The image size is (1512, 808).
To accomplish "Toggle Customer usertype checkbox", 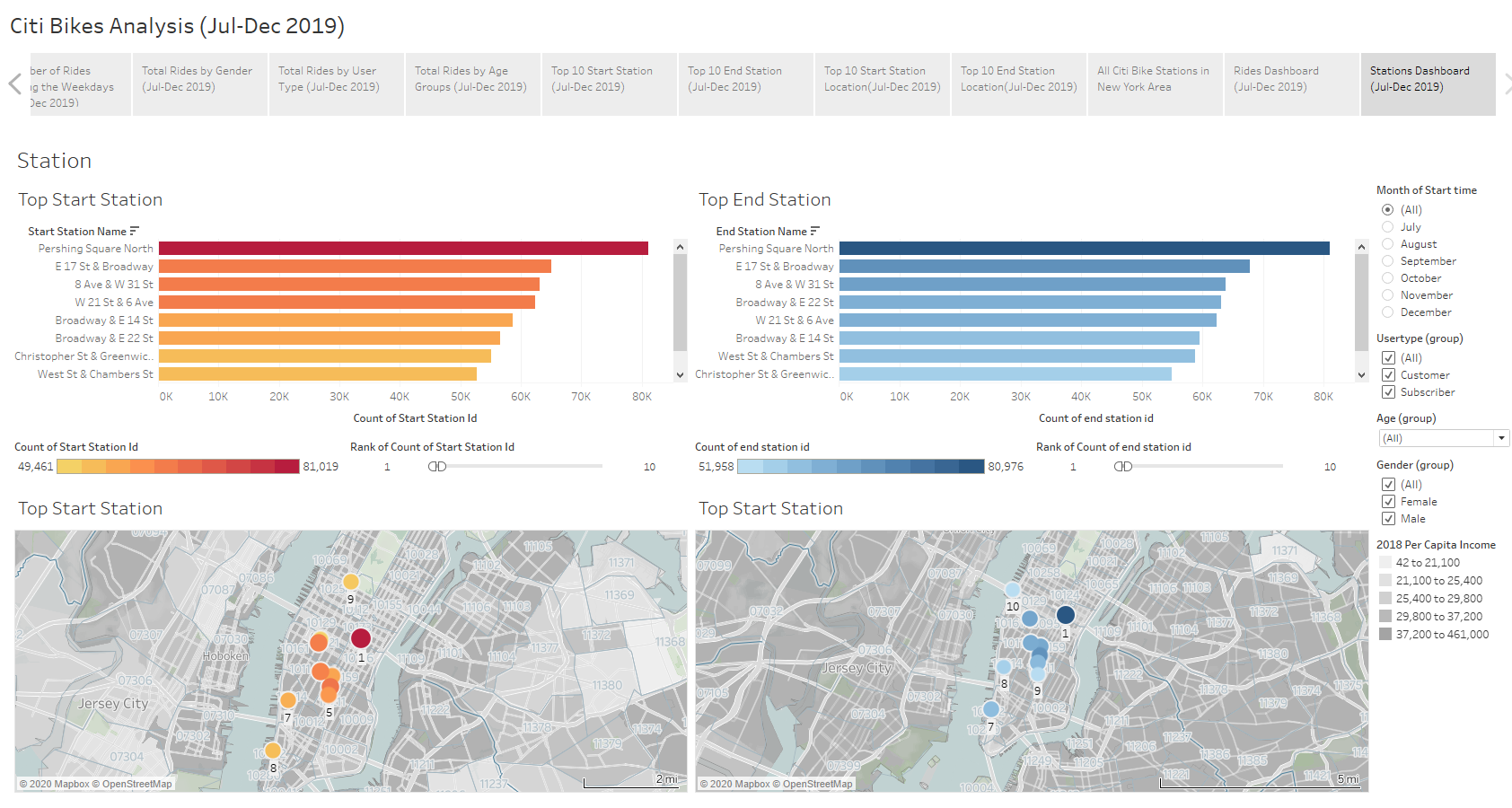I will coord(1388,375).
